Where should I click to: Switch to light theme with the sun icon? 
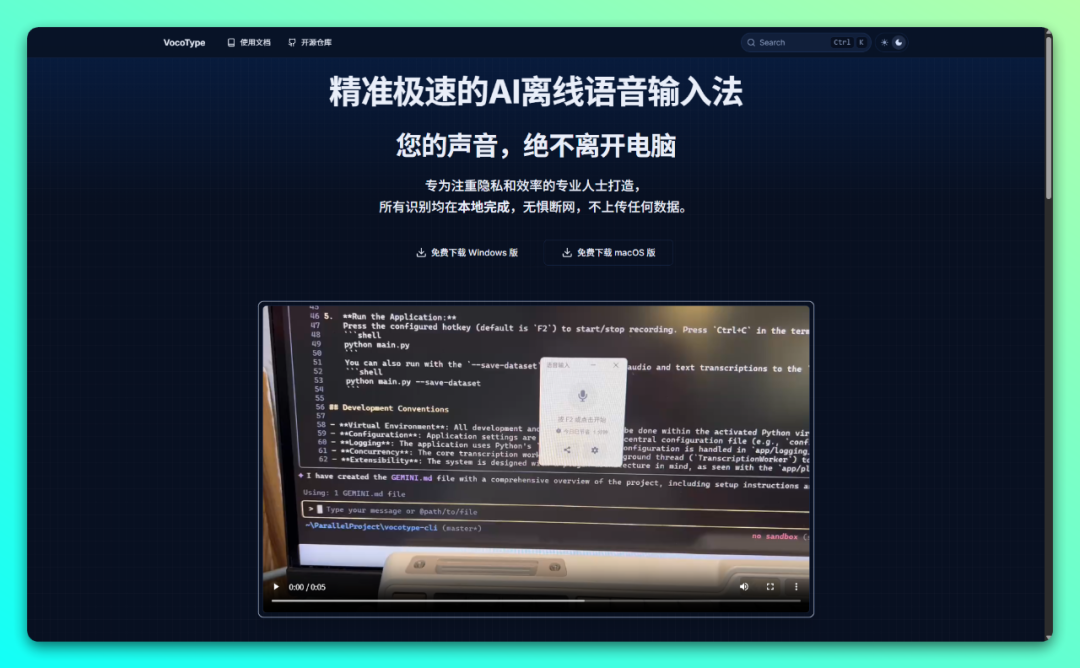pos(883,42)
